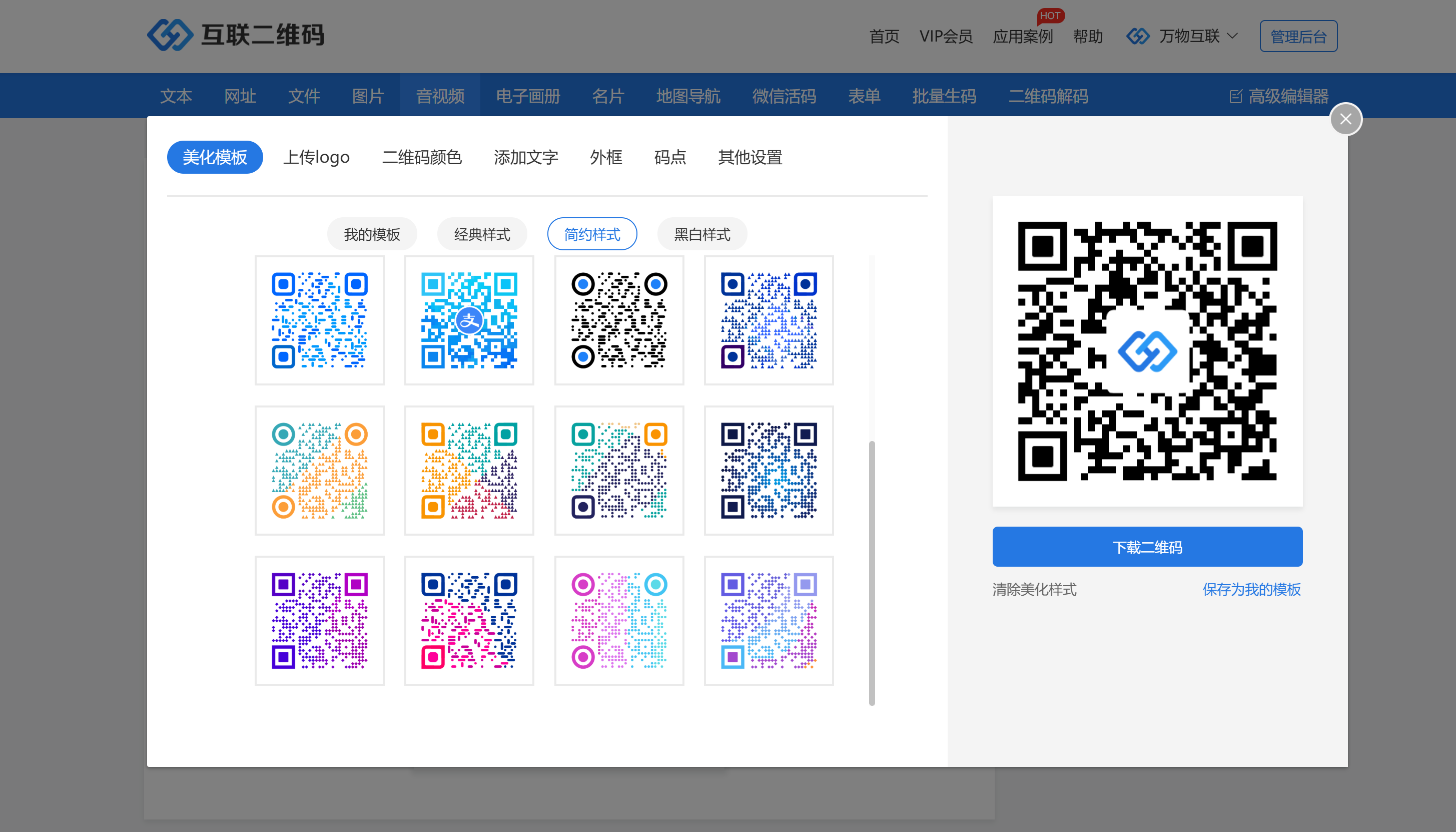
Task: Click 清除美化样式 to reset style
Action: tap(1034, 589)
